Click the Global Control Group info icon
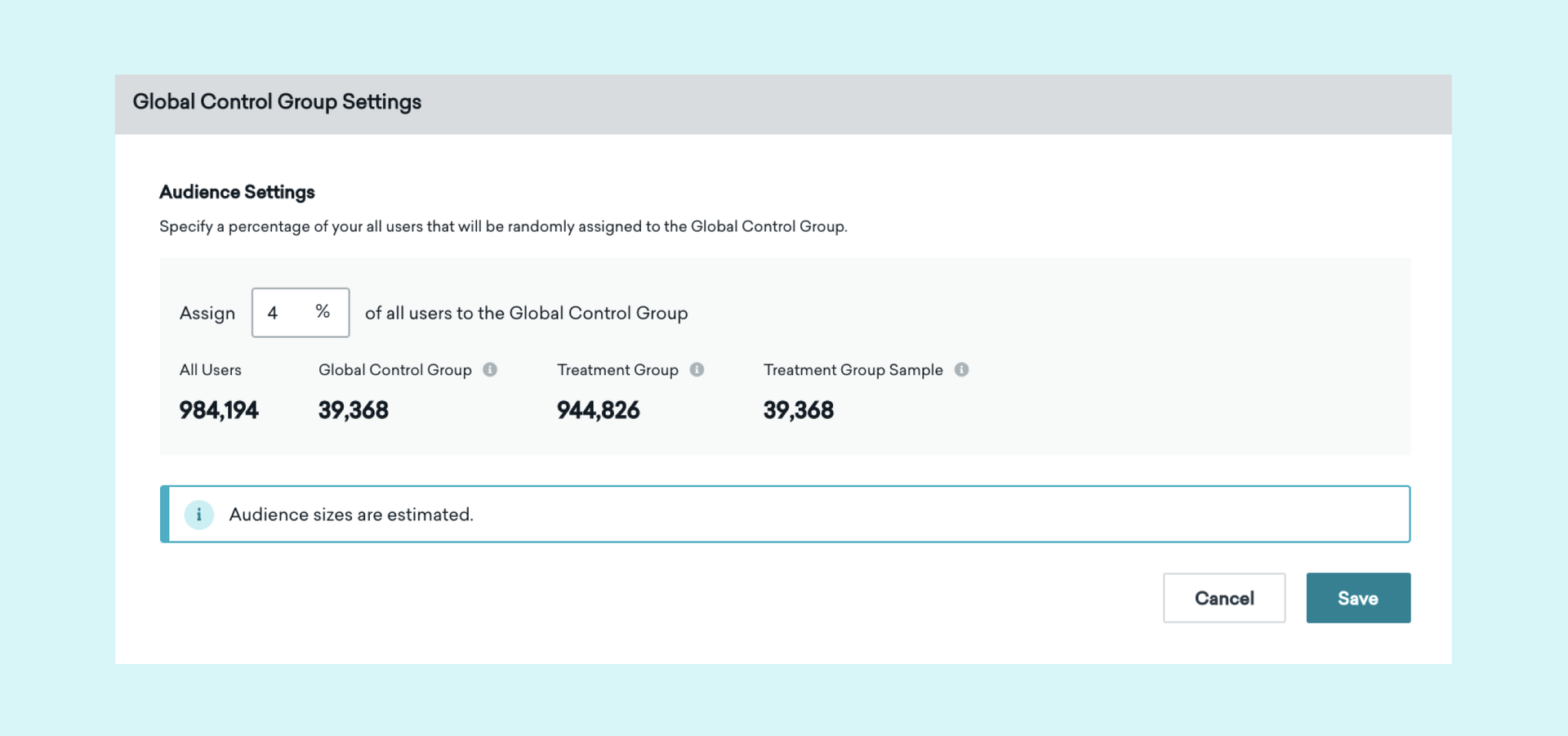 (490, 369)
